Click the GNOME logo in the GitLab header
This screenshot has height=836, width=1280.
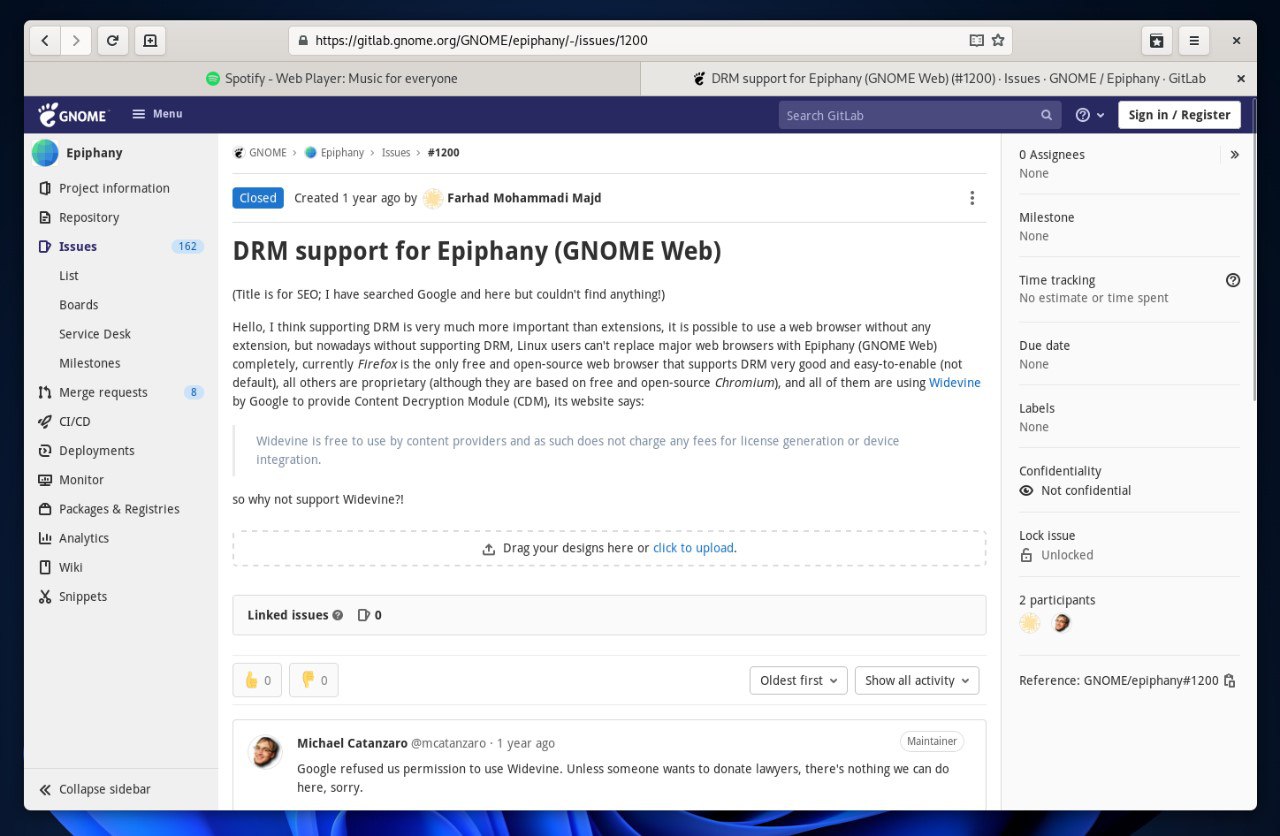[x=72, y=114]
